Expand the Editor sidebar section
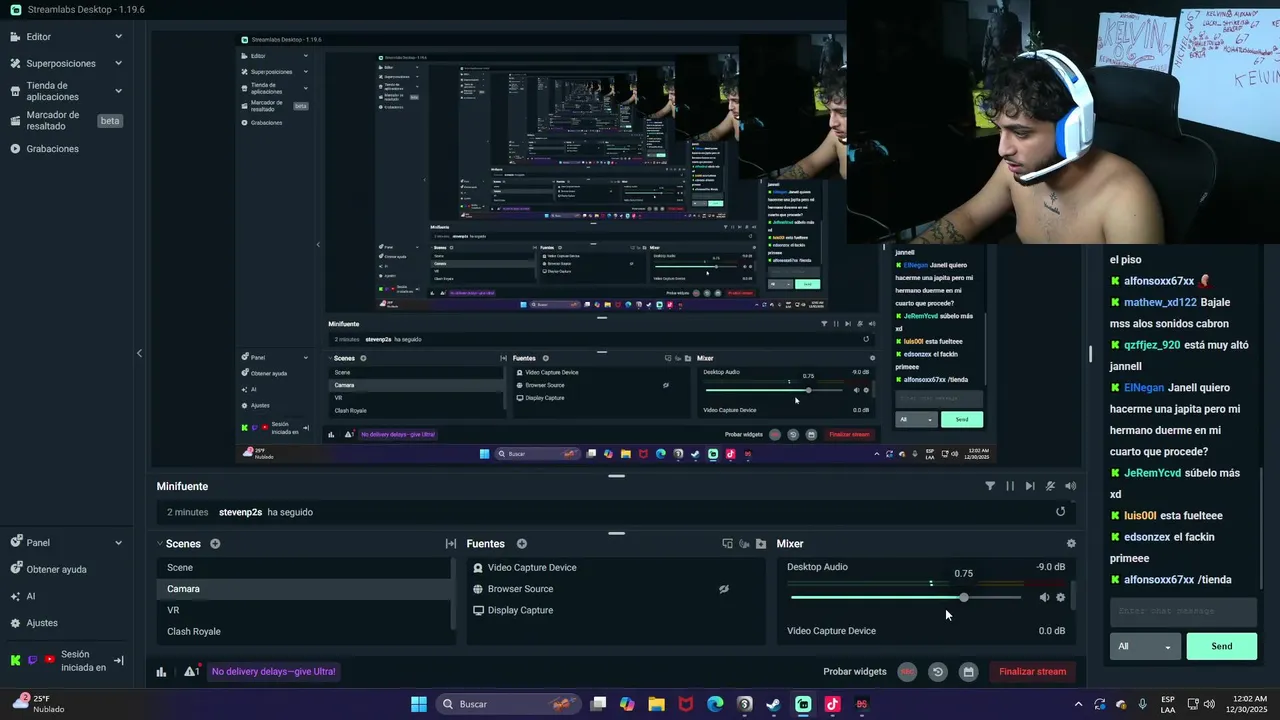 [118, 37]
